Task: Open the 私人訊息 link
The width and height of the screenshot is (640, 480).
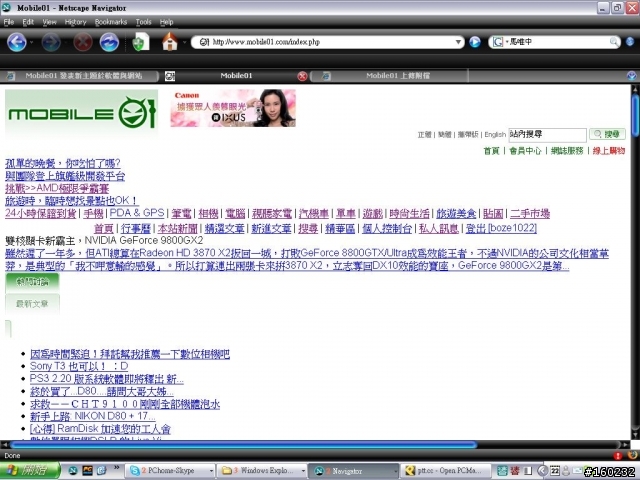Action: [x=438, y=228]
